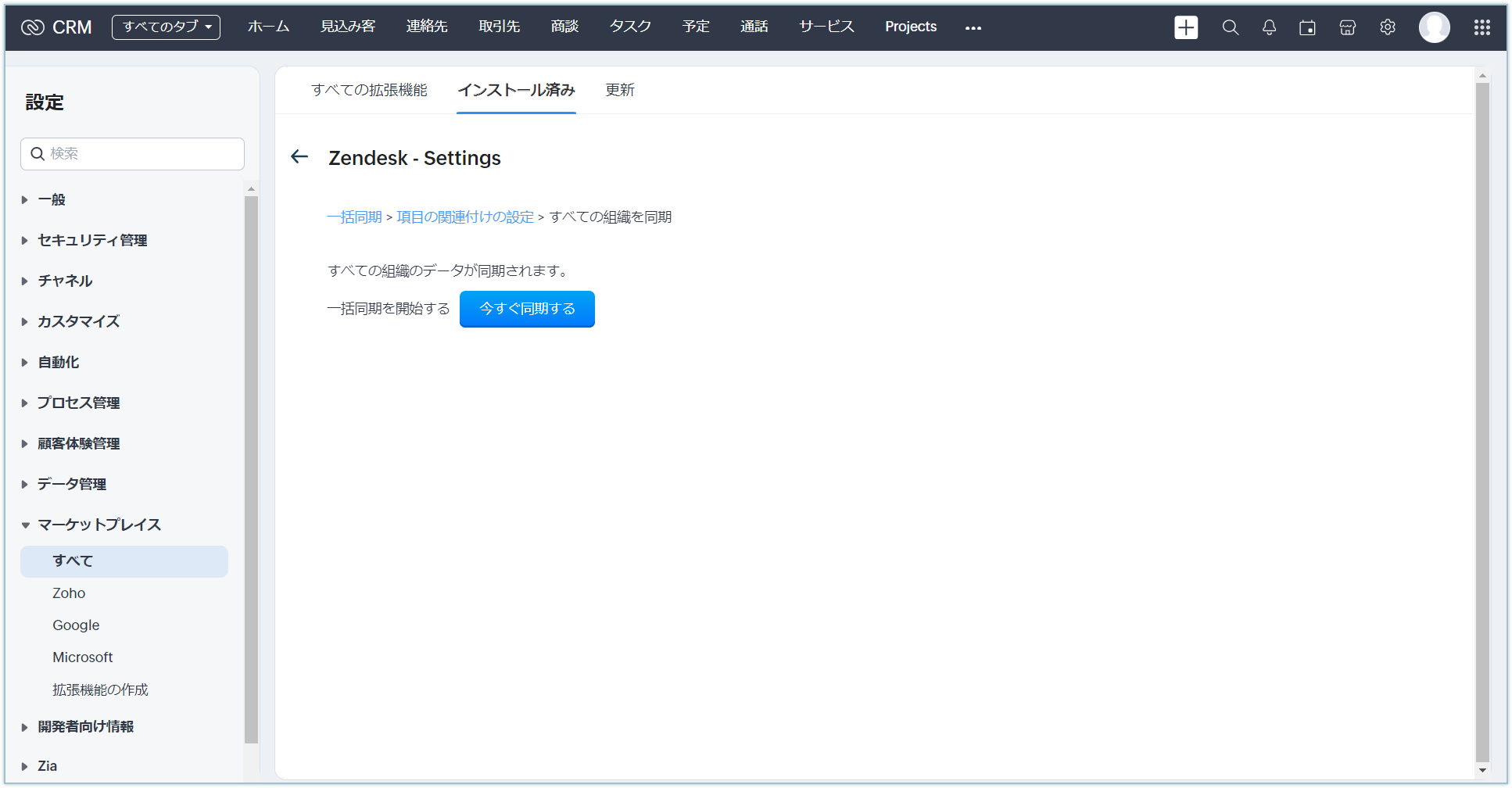Go back using the arrow beside Zendesk

299,157
